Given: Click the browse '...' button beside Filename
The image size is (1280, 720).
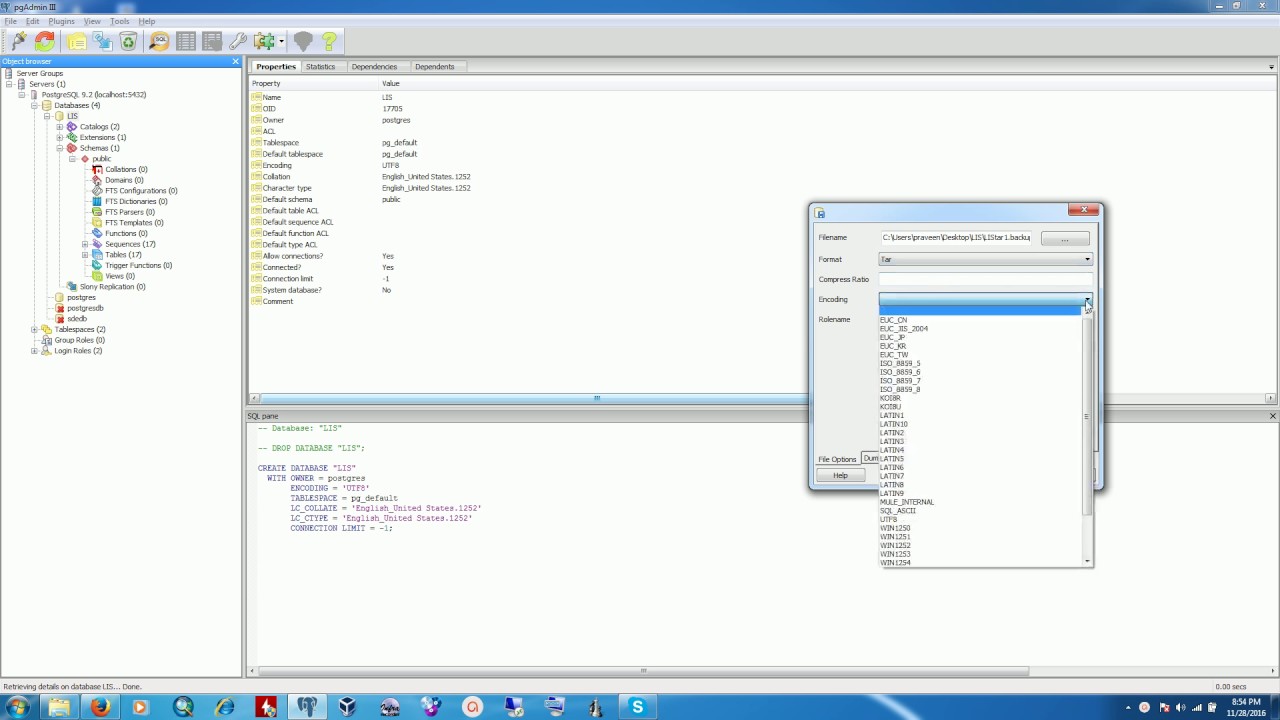Looking at the screenshot, I should point(1065,238).
